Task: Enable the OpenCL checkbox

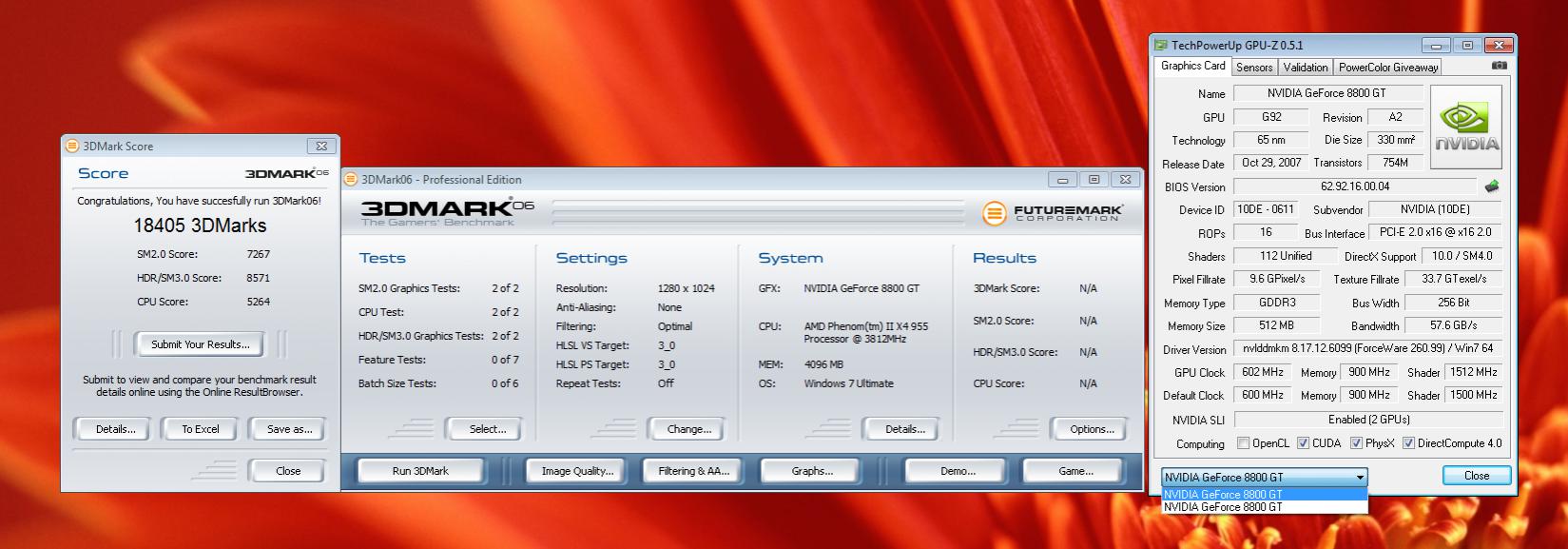Action: (1243, 443)
